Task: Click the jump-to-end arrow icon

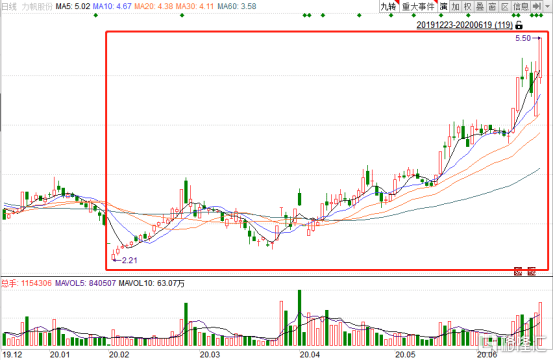Action: (536, 6)
